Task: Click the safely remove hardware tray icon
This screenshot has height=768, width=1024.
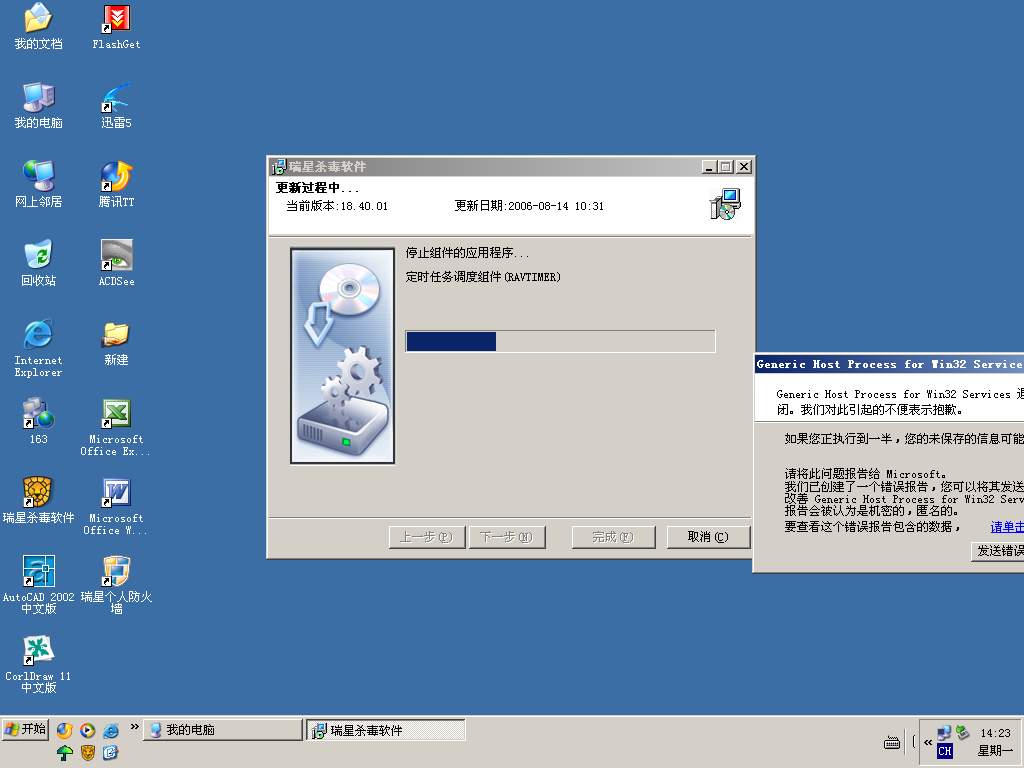Action: point(962,732)
